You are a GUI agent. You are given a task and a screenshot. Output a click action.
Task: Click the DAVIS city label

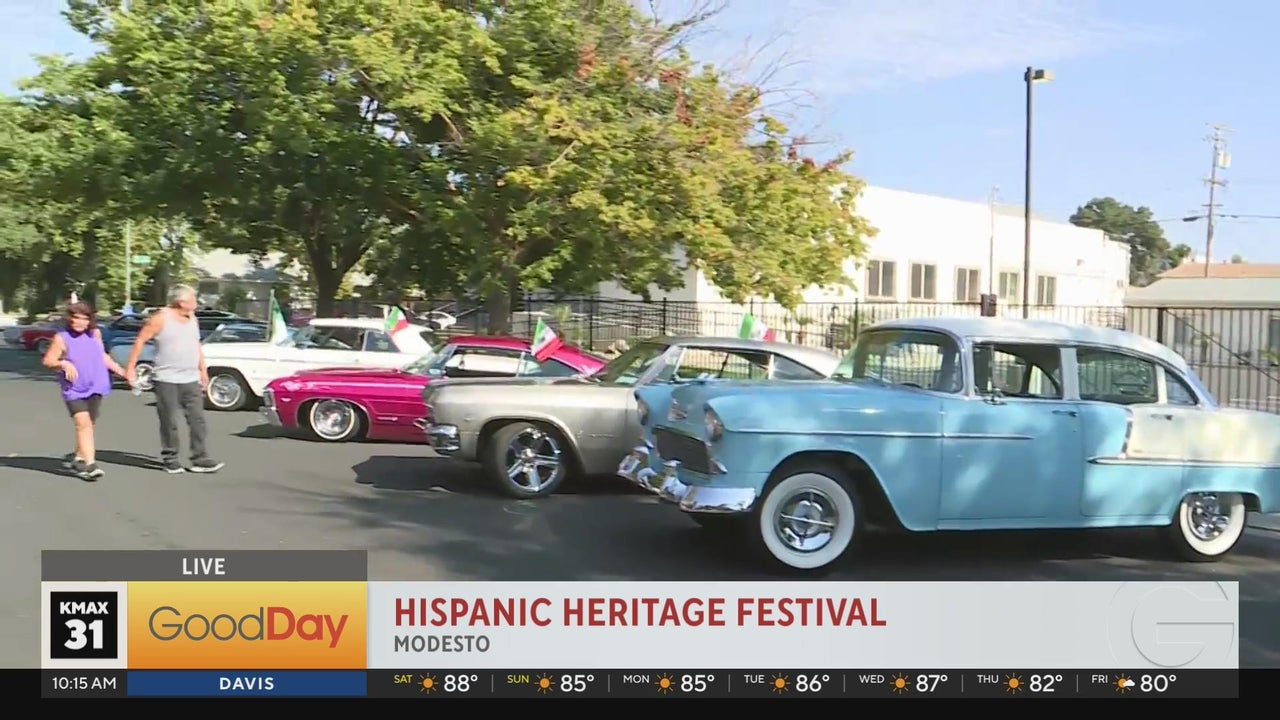coord(246,684)
